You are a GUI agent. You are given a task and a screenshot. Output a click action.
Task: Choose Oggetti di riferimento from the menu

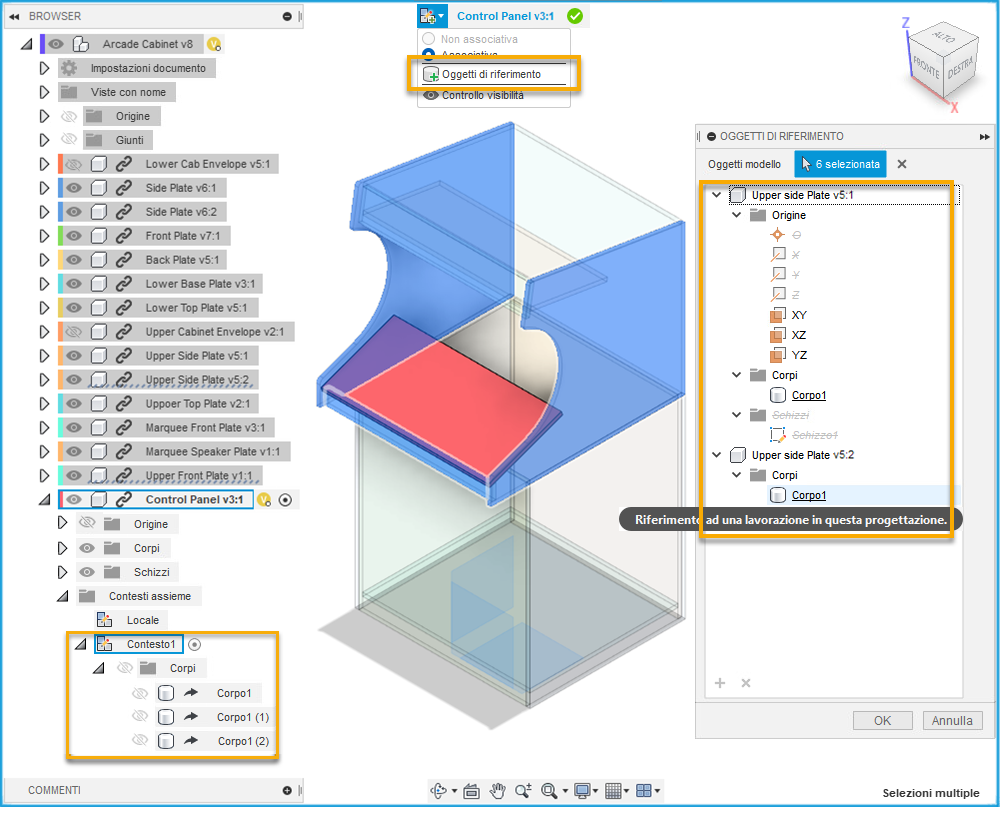(493, 75)
